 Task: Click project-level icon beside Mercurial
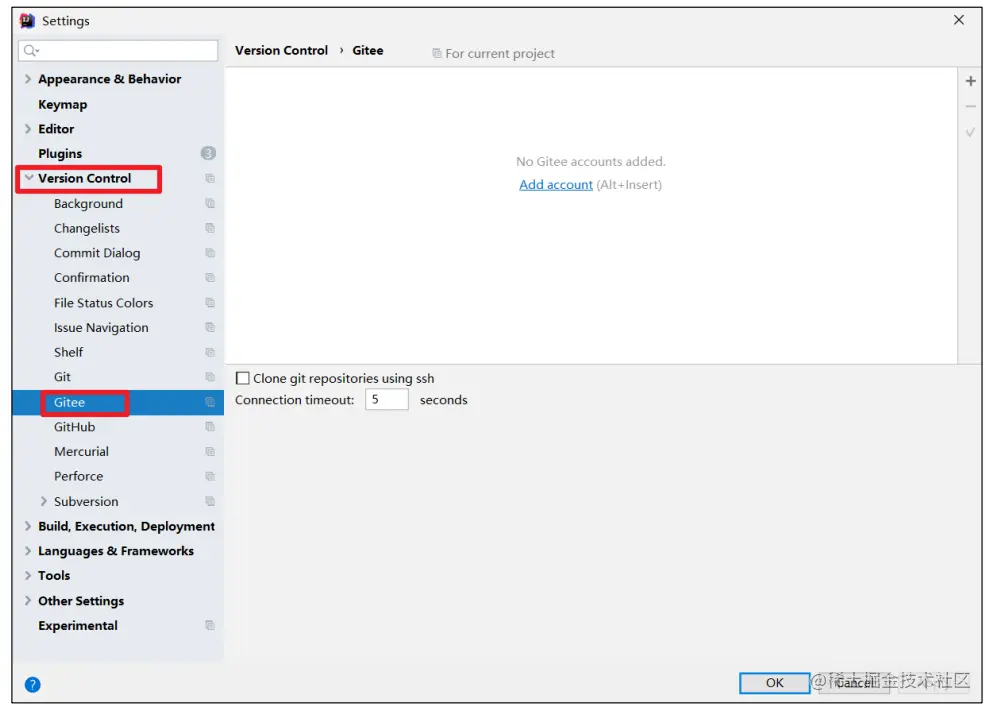[210, 451]
